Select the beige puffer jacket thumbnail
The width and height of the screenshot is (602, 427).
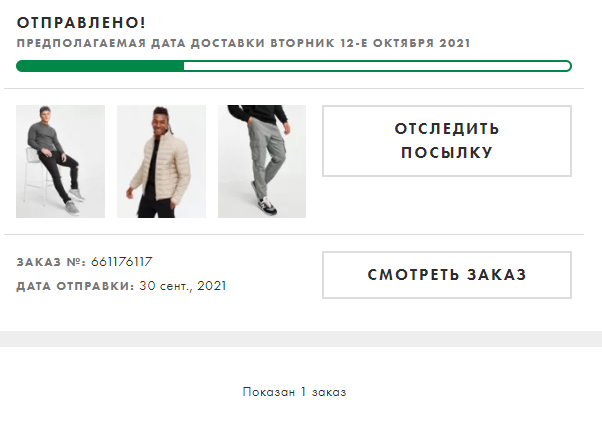pos(161,161)
